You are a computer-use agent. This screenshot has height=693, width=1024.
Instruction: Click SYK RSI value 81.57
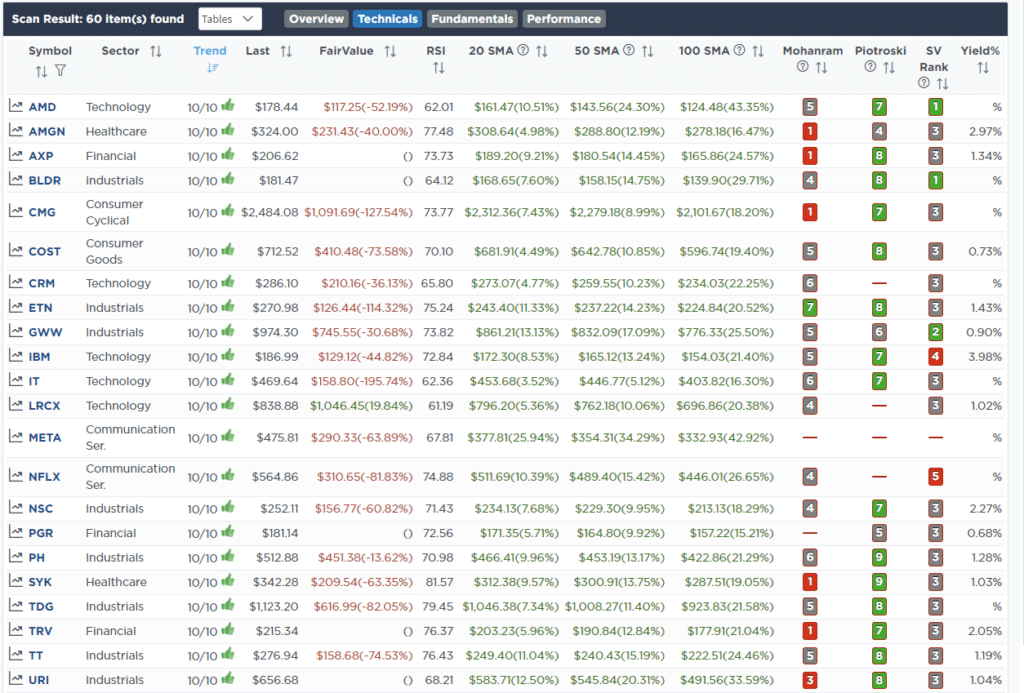440,582
